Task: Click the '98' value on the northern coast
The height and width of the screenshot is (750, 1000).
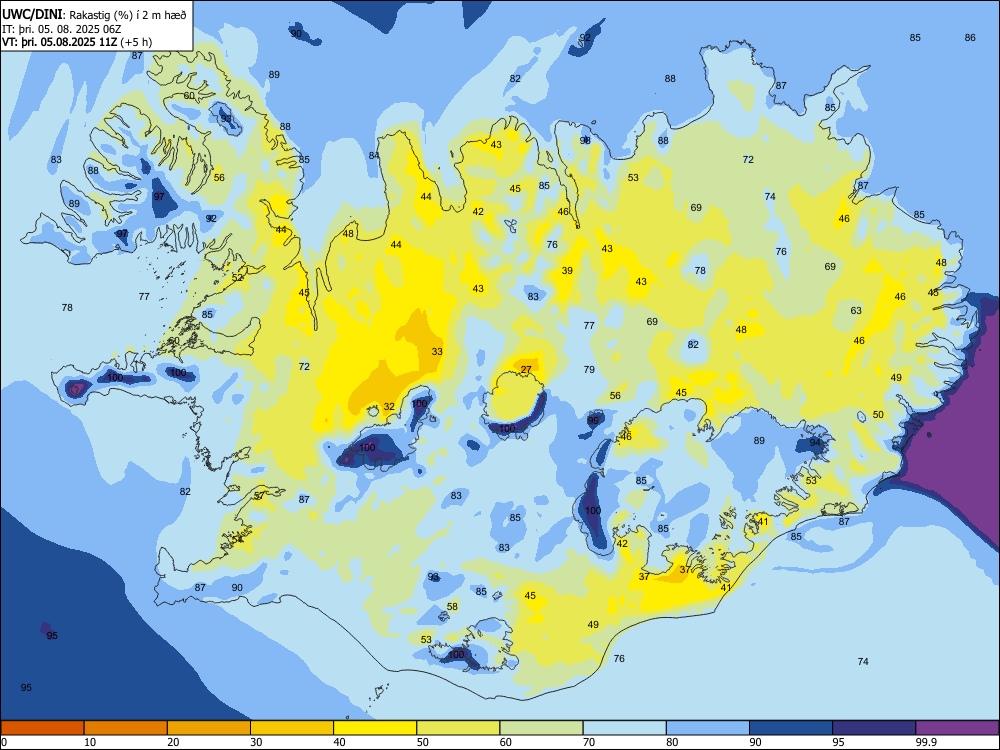Action: (585, 140)
